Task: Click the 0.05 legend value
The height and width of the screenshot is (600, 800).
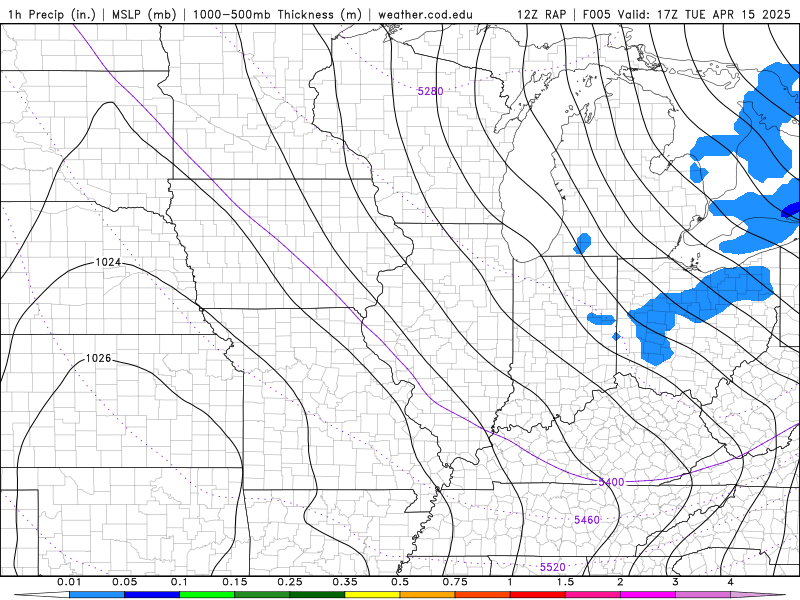Action: (124, 582)
